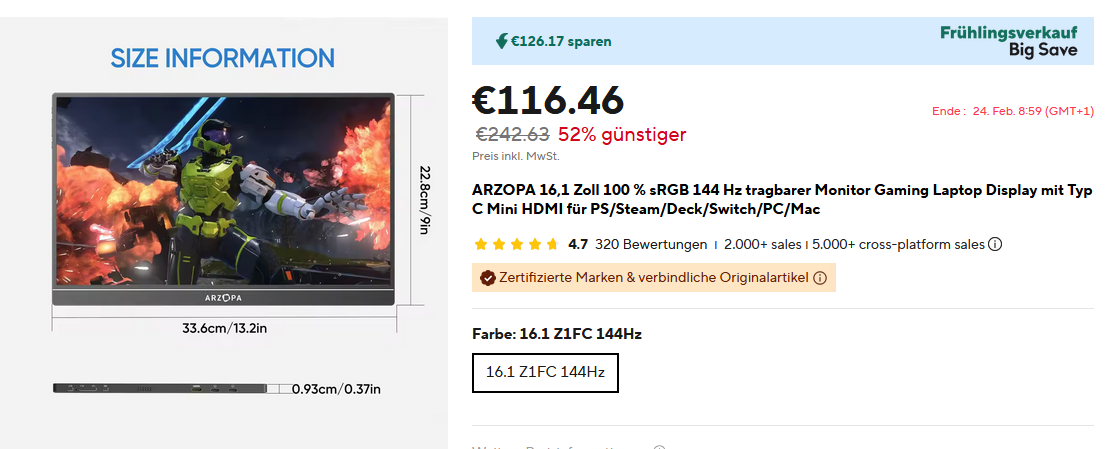This screenshot has width=1105, height=449.
Task: Select the 16.1 Z1FC 144Hz variant option
Action: pyautogui.click(x=545, y=372)
